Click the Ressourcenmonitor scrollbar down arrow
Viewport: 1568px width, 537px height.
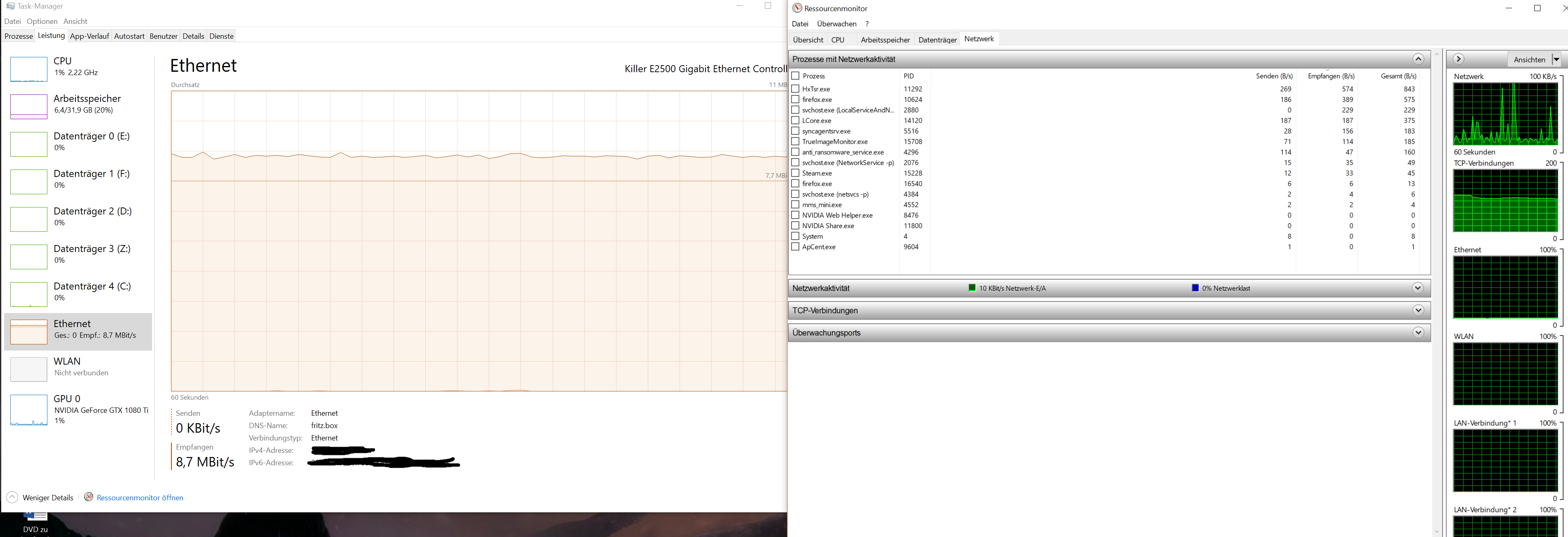click(x=1437, y=532)
